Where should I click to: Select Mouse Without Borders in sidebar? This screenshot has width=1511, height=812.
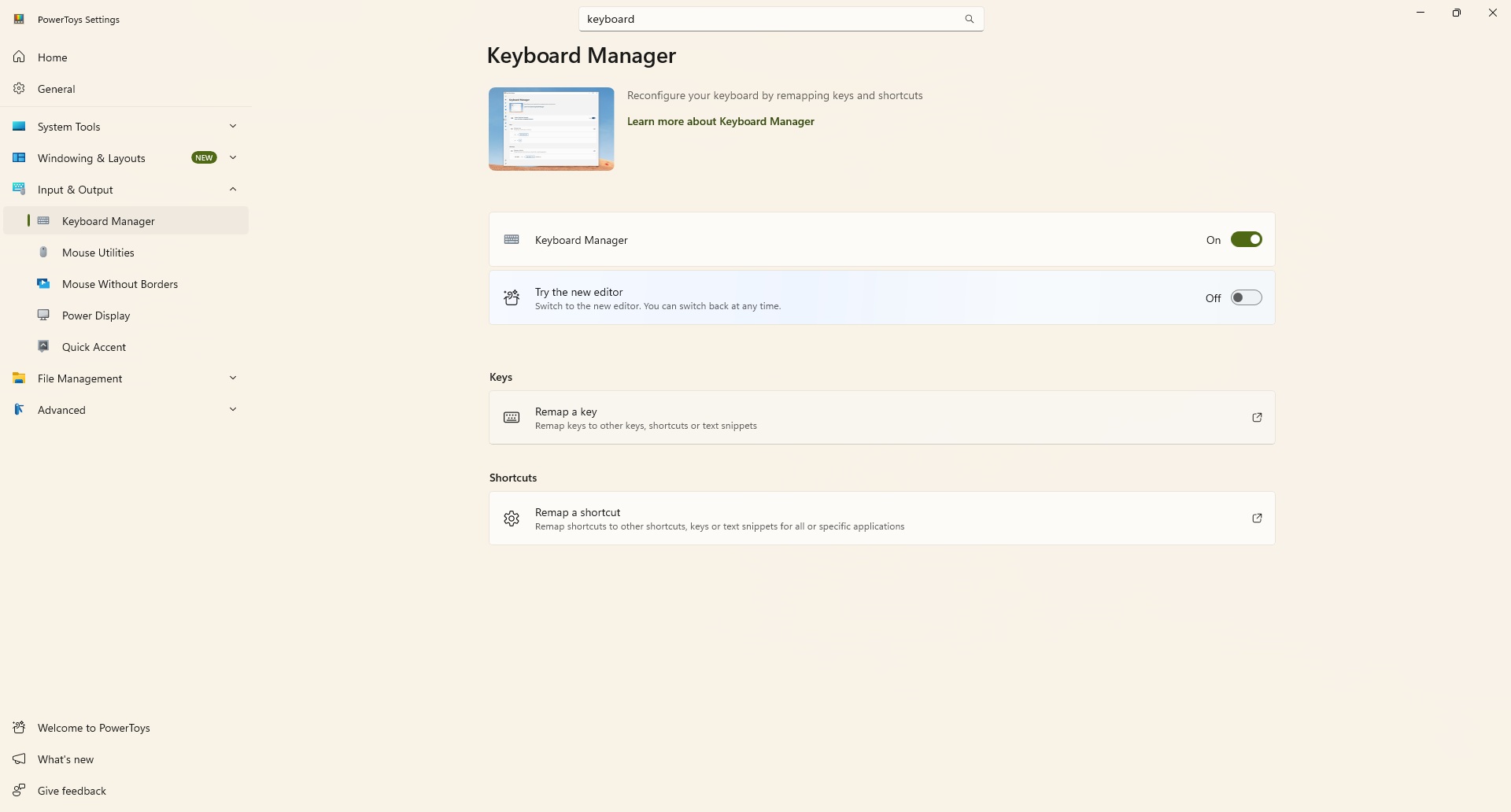point(126,284)
